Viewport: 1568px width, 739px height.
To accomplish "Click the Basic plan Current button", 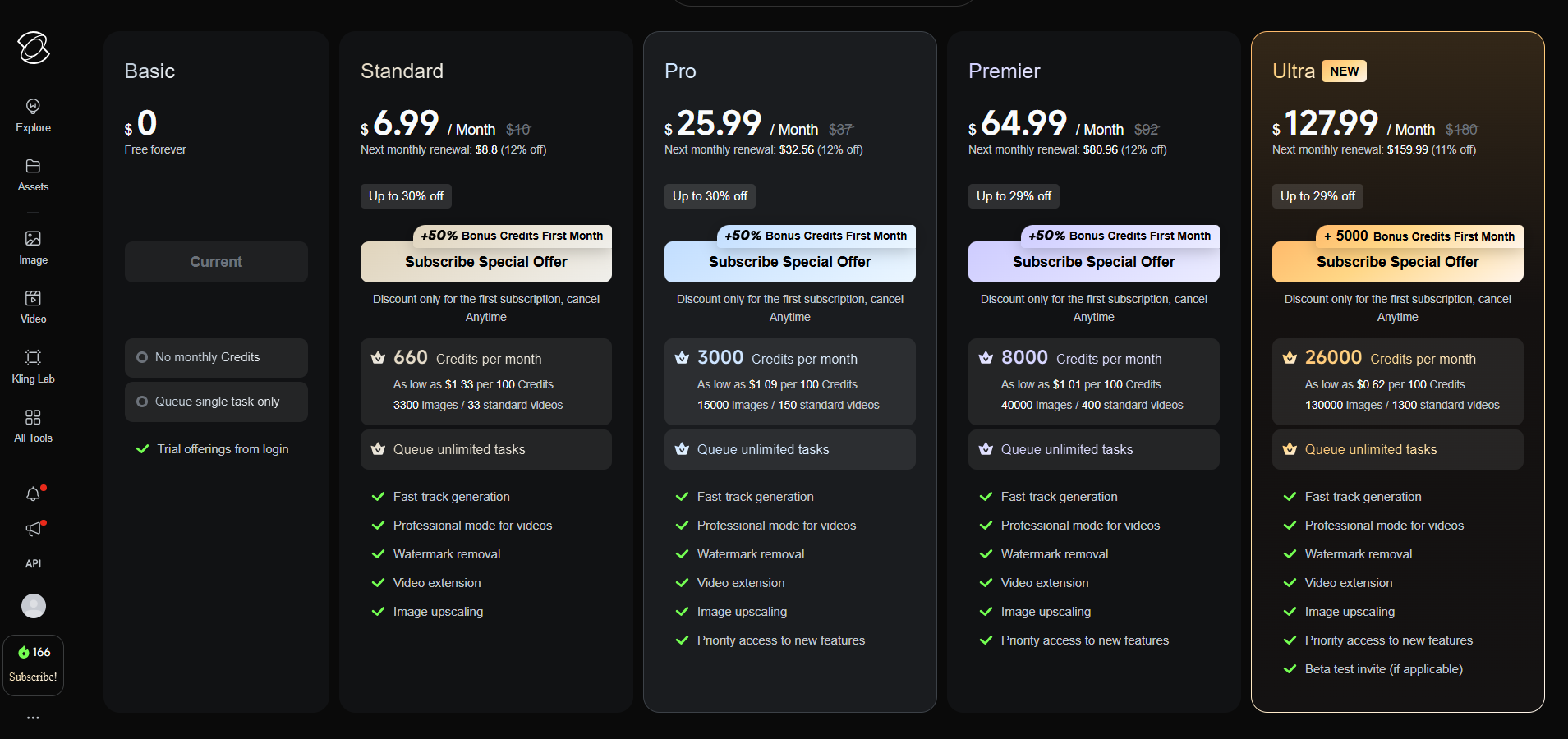I will coord(216,262).
